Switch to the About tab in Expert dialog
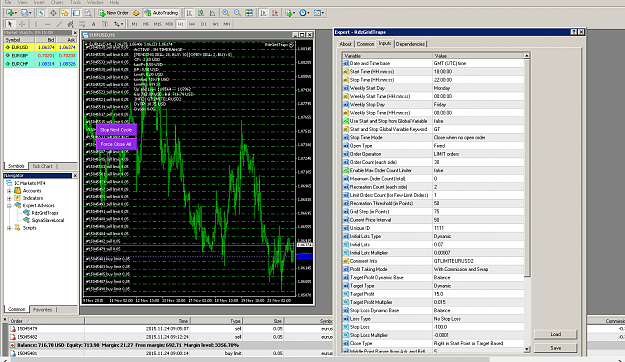This screenshot has width=625, height=362. [346, 44]
